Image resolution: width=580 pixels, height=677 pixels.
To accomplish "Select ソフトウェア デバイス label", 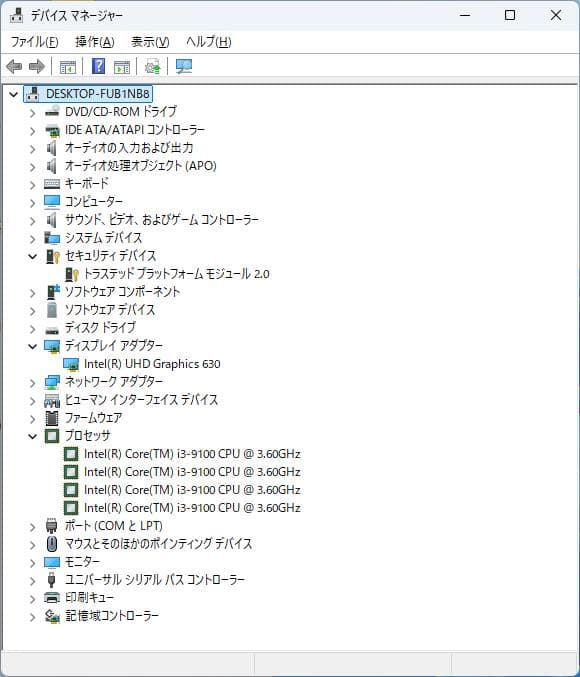I will tap(110, 310).
